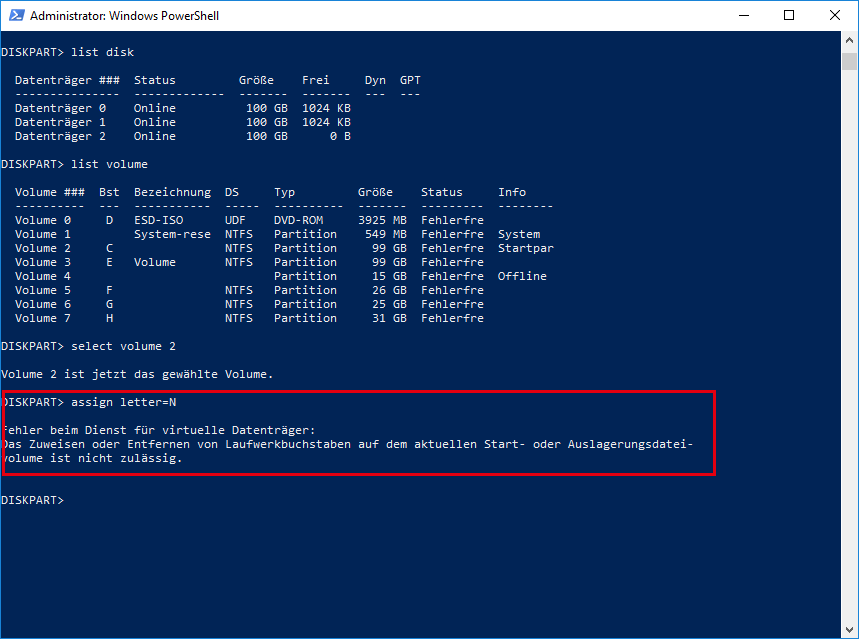Image resolution: width=859 pixels, height=639 pixels.
Task: Click the "Fehler beim Dienst" error line
Action: point(158,430)
